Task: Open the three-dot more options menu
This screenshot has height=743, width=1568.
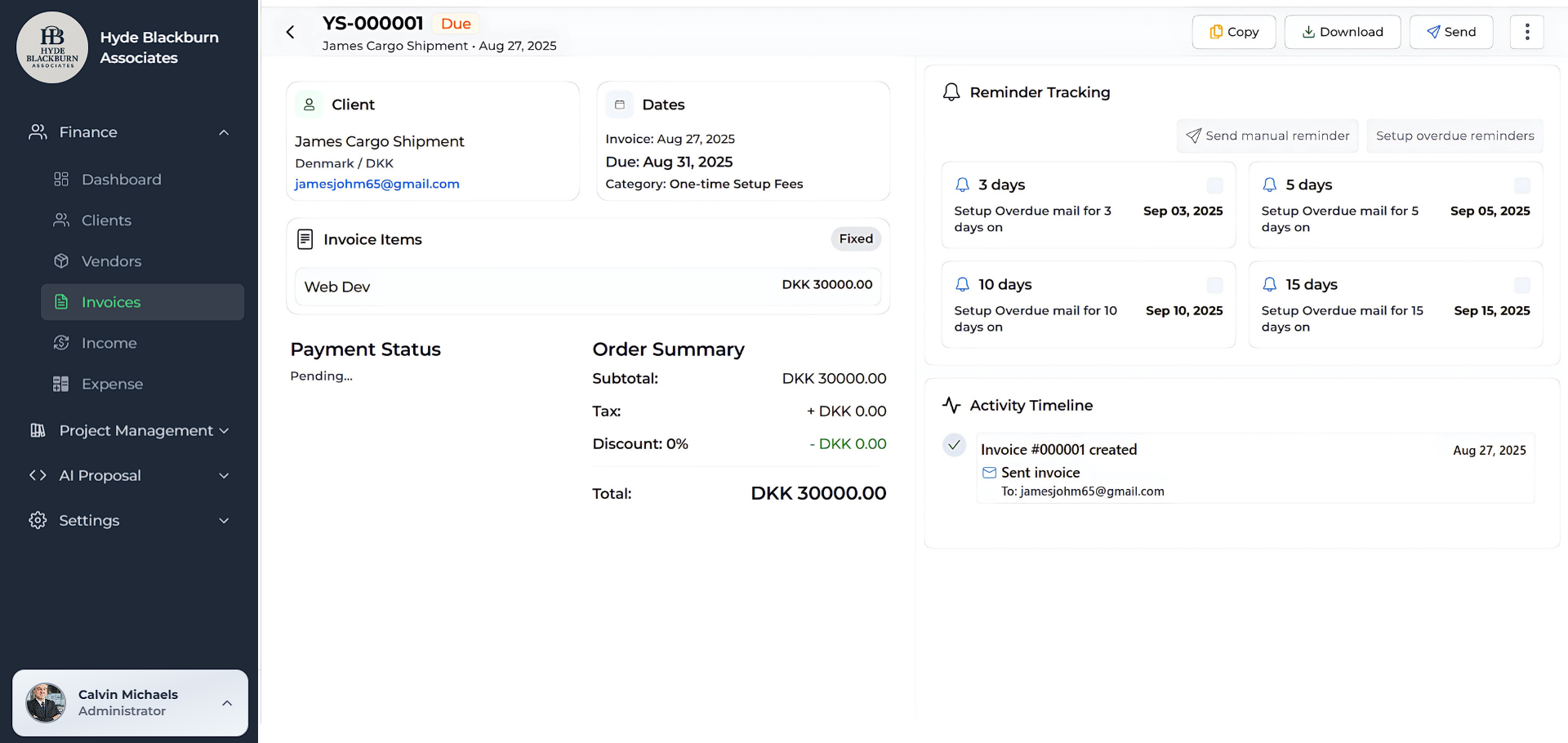Action: coord(1526,32)
